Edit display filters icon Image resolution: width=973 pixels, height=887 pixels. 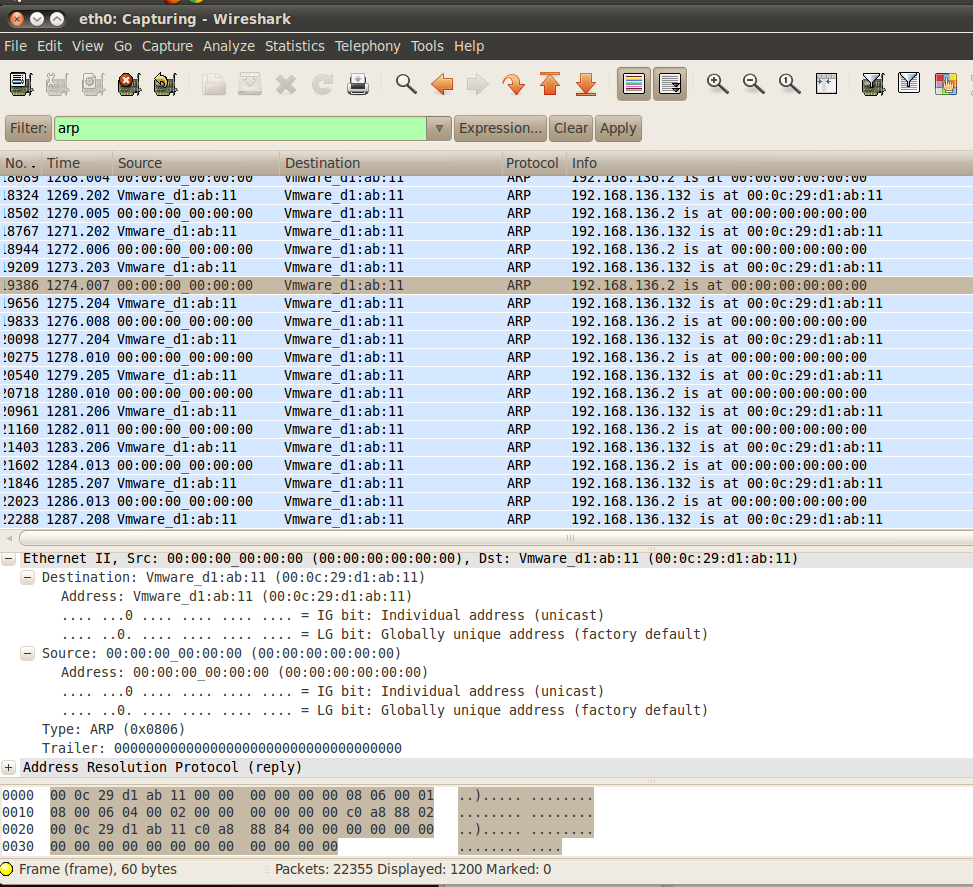(x=909, y=84)
